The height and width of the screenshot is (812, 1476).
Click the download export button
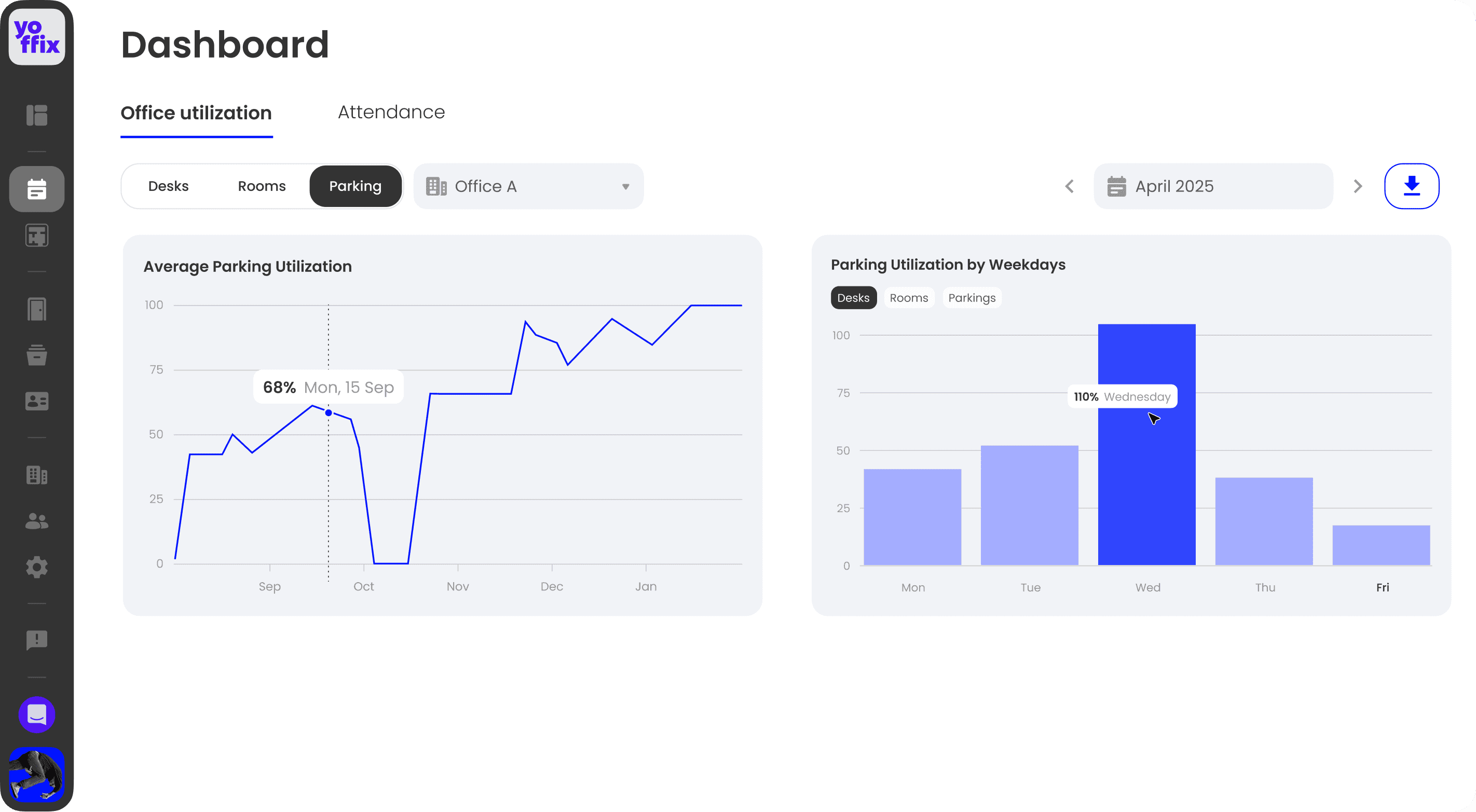coord(1411,186)
